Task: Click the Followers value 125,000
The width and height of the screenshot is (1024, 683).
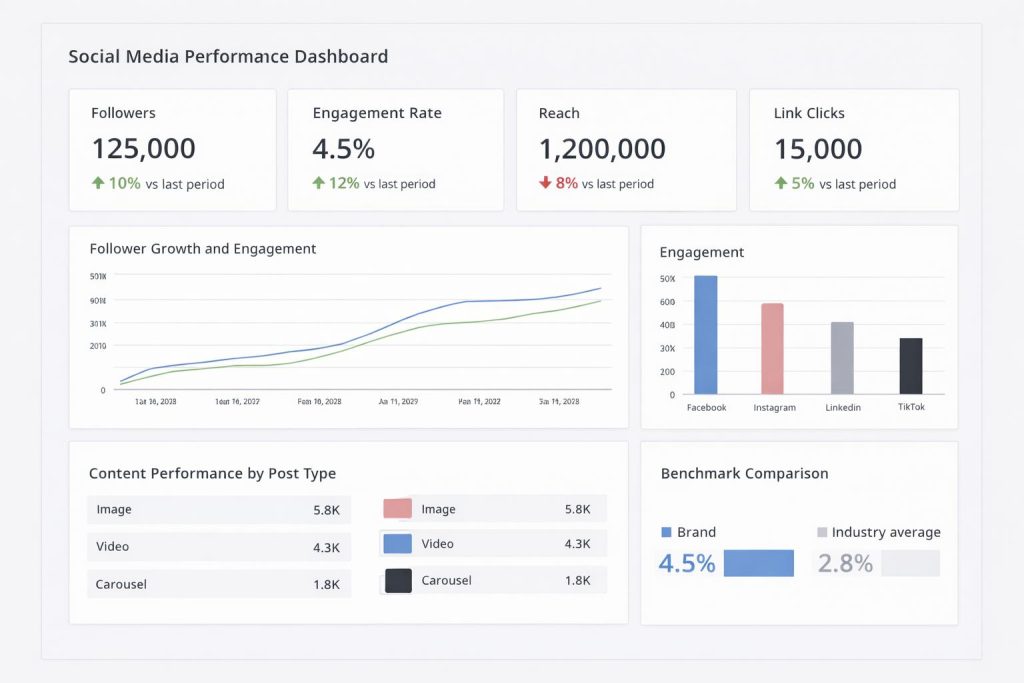Action: pyautogui.click(x=144, y=149)
